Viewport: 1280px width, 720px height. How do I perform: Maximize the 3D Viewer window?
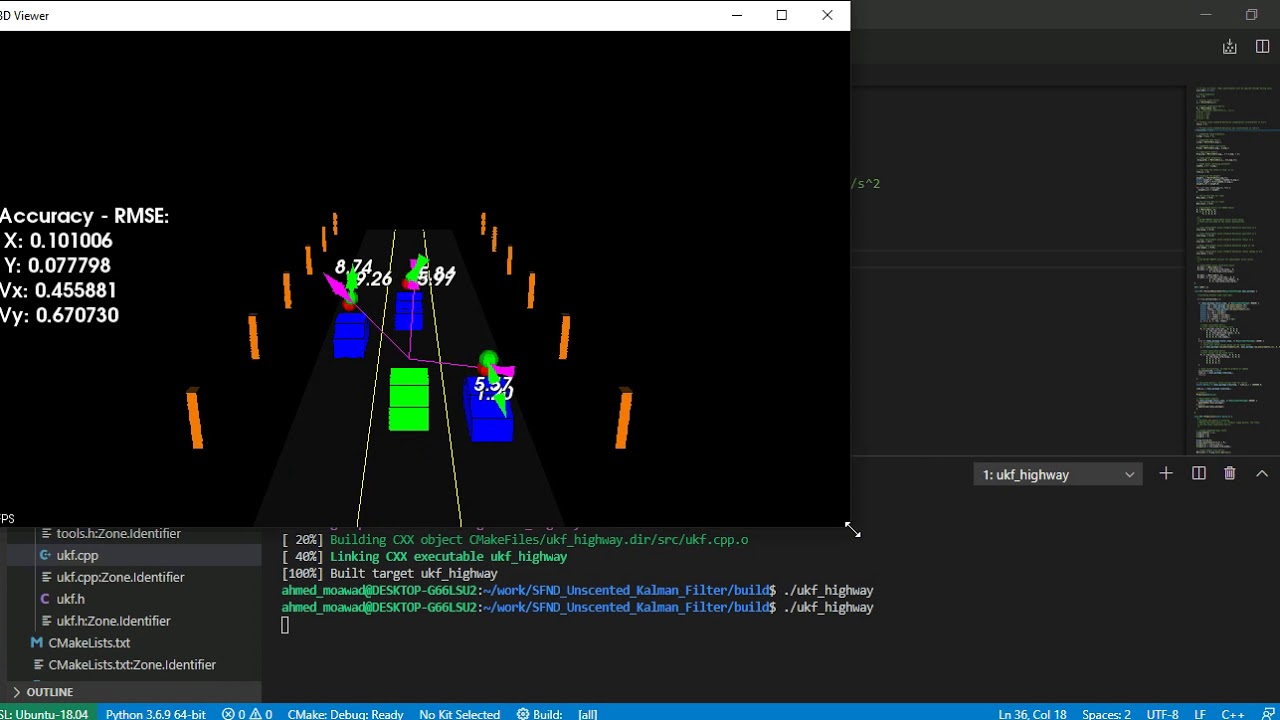click(x=782, y=15)
